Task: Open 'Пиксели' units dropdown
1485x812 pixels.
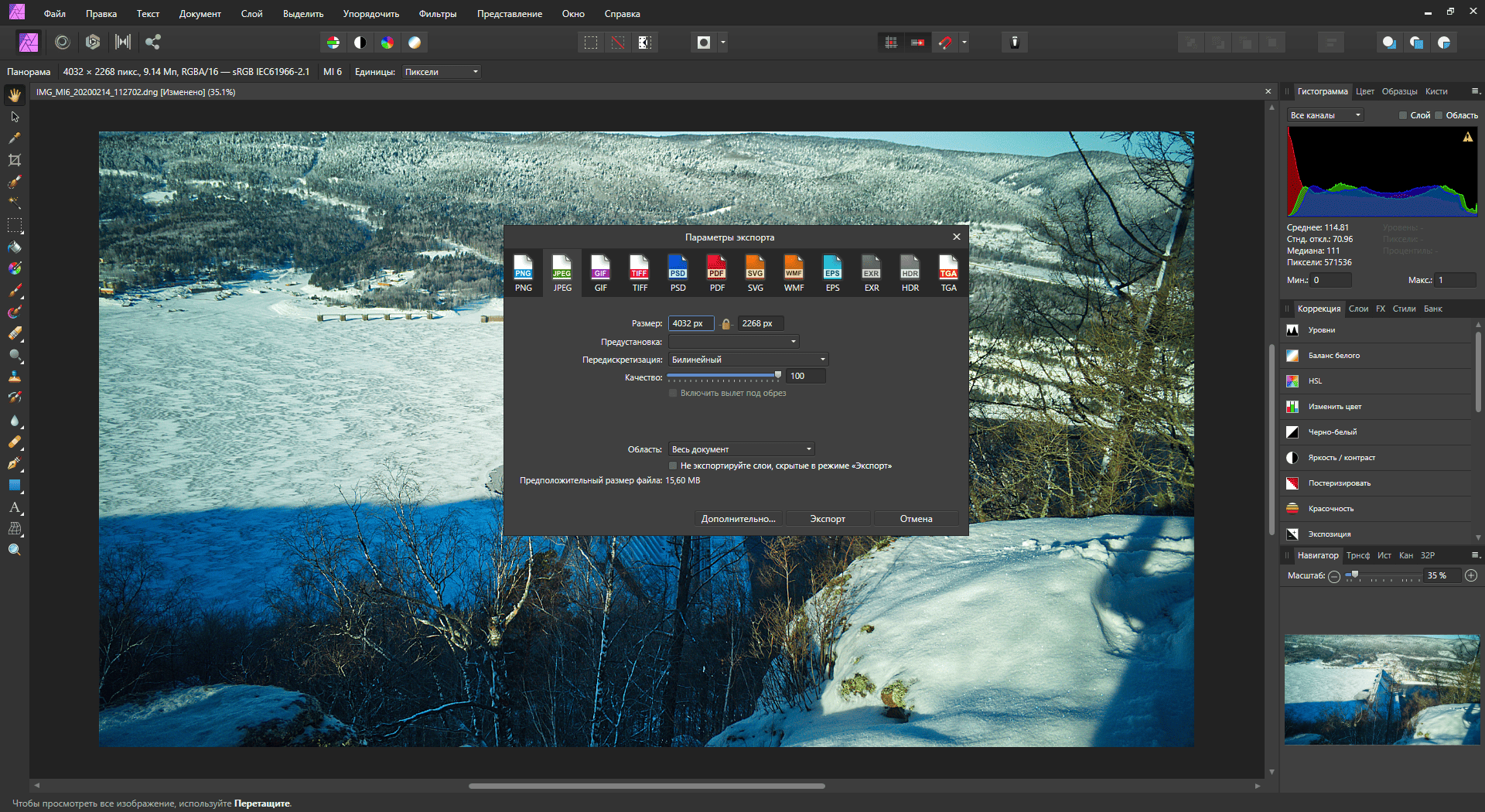Action: pyautogui.click(x=441, y=72)
